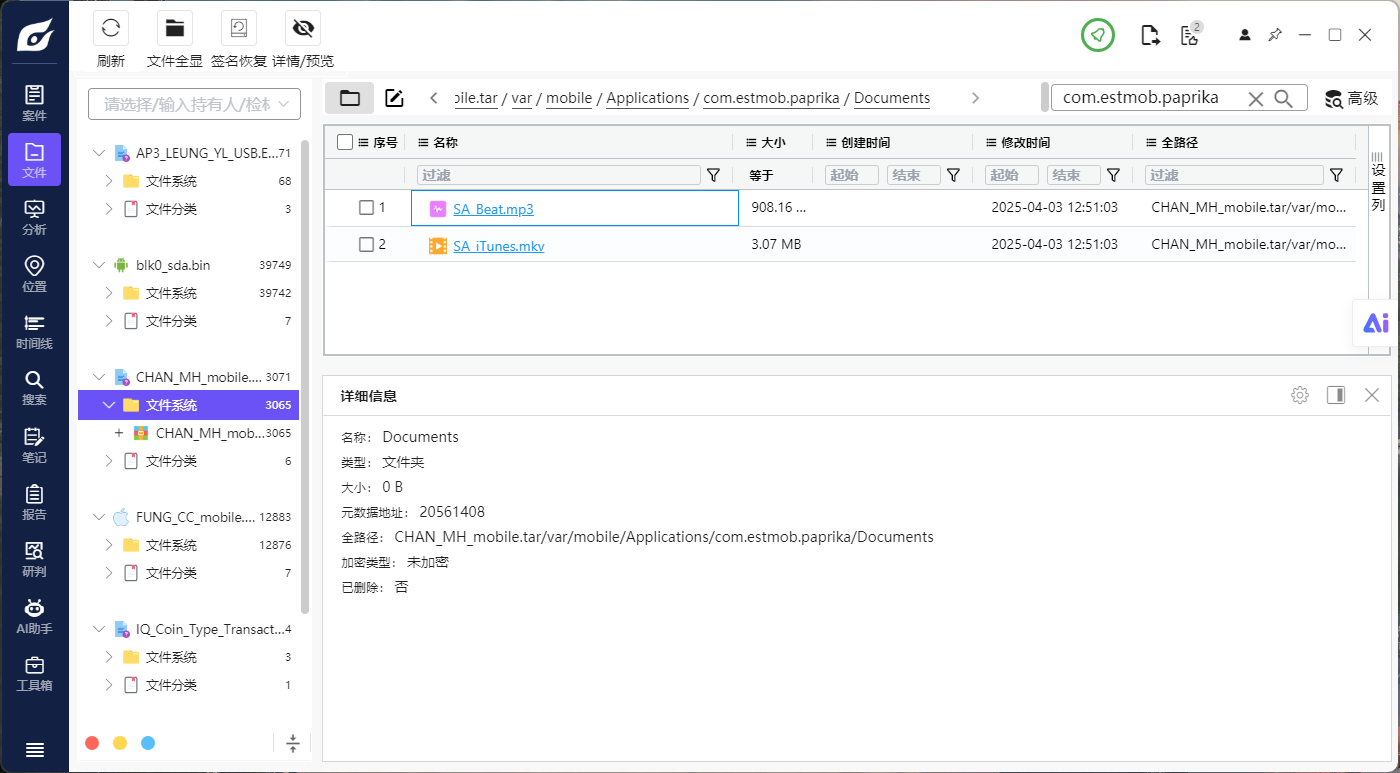
Task: Click the green circular navigation icon
Action: [x=1098, y=35]
